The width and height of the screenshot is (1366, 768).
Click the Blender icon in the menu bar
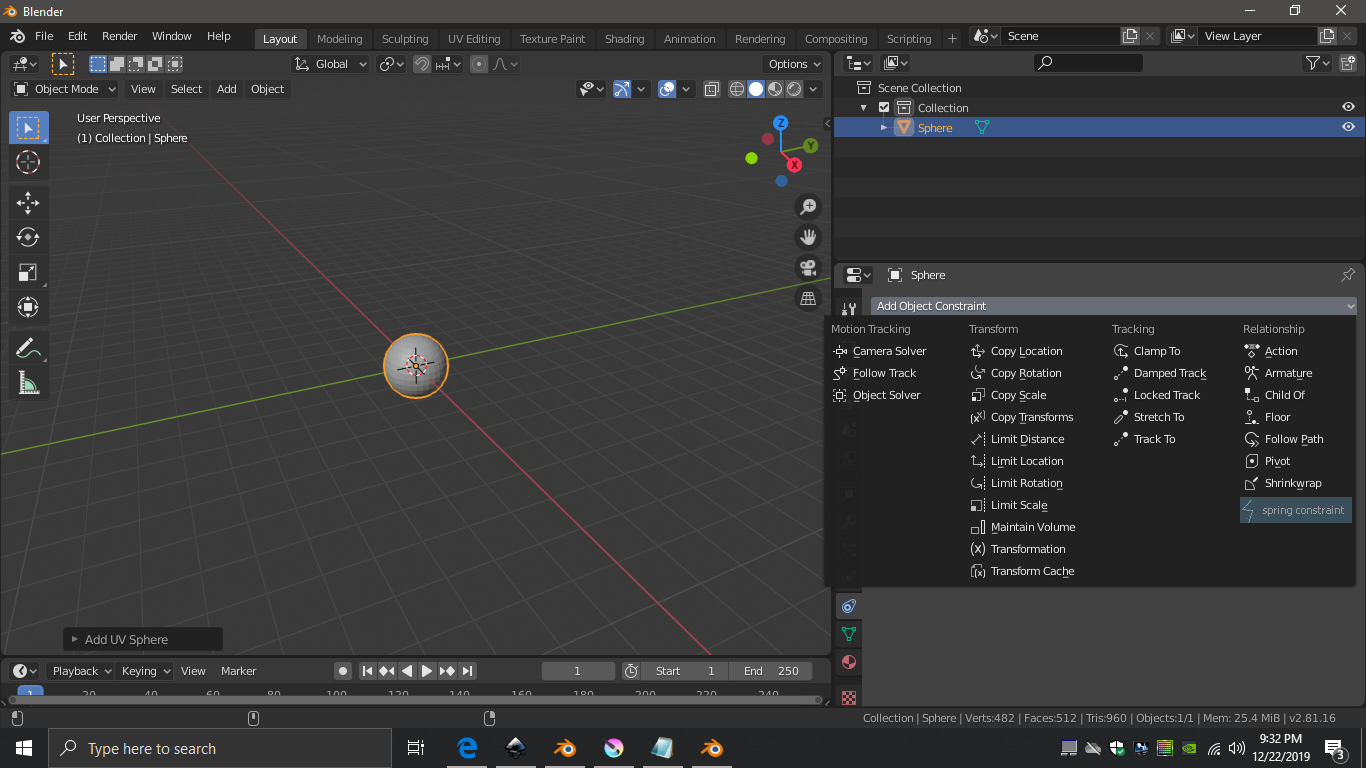pos(17,36)
